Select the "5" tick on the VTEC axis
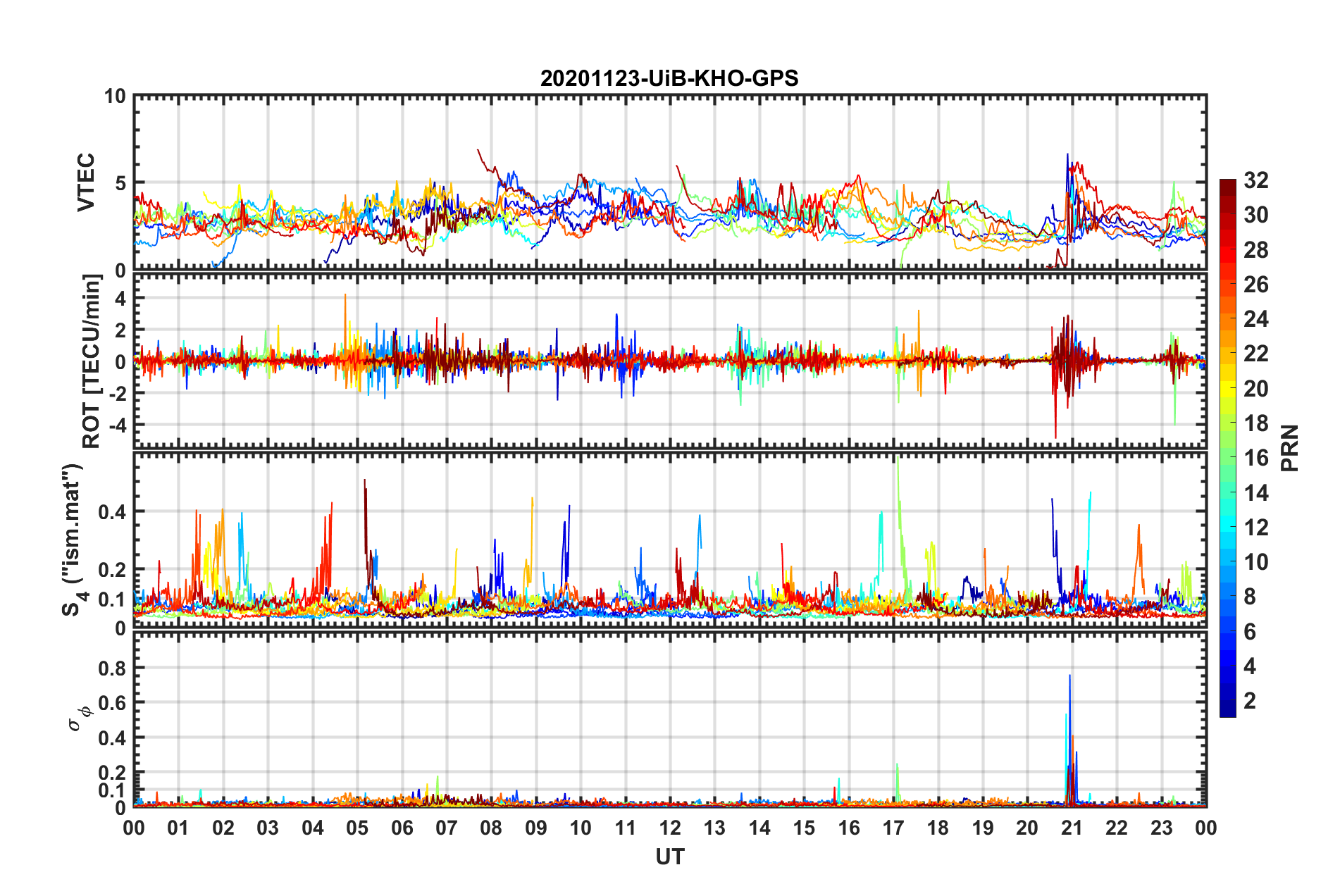 pos(120,183)
